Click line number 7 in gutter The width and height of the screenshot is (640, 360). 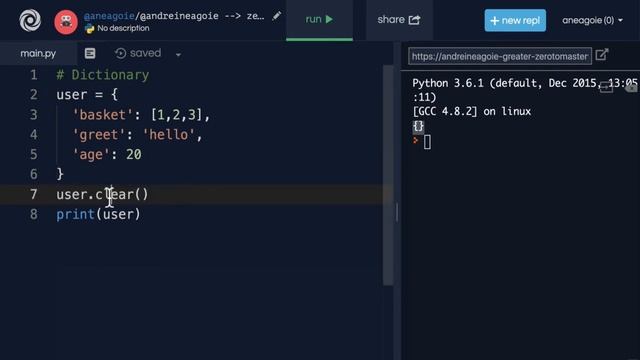(33, 194)
